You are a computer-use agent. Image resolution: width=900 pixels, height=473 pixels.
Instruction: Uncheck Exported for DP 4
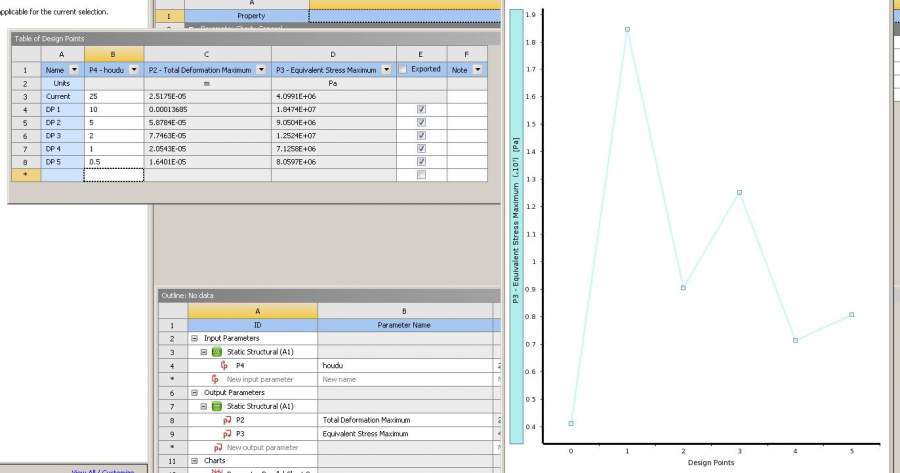pos(421,149)
